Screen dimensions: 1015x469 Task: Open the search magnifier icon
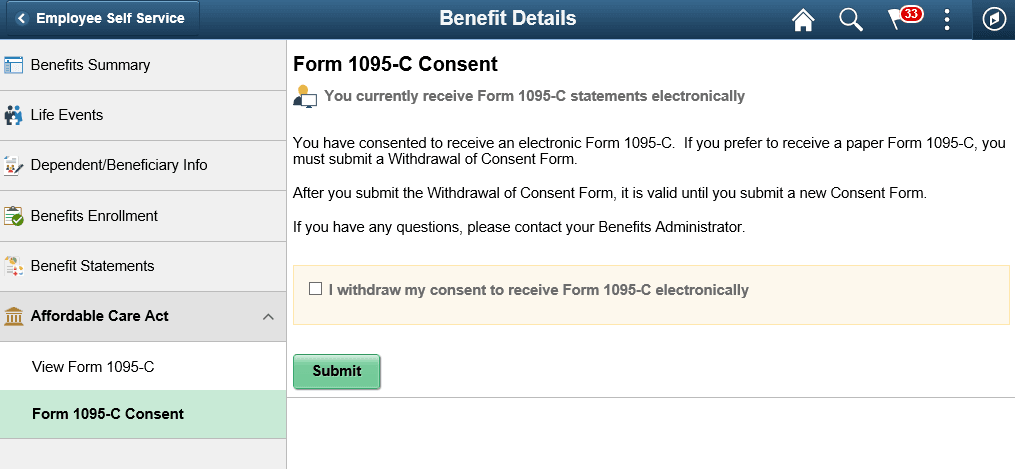pos(851,19)
